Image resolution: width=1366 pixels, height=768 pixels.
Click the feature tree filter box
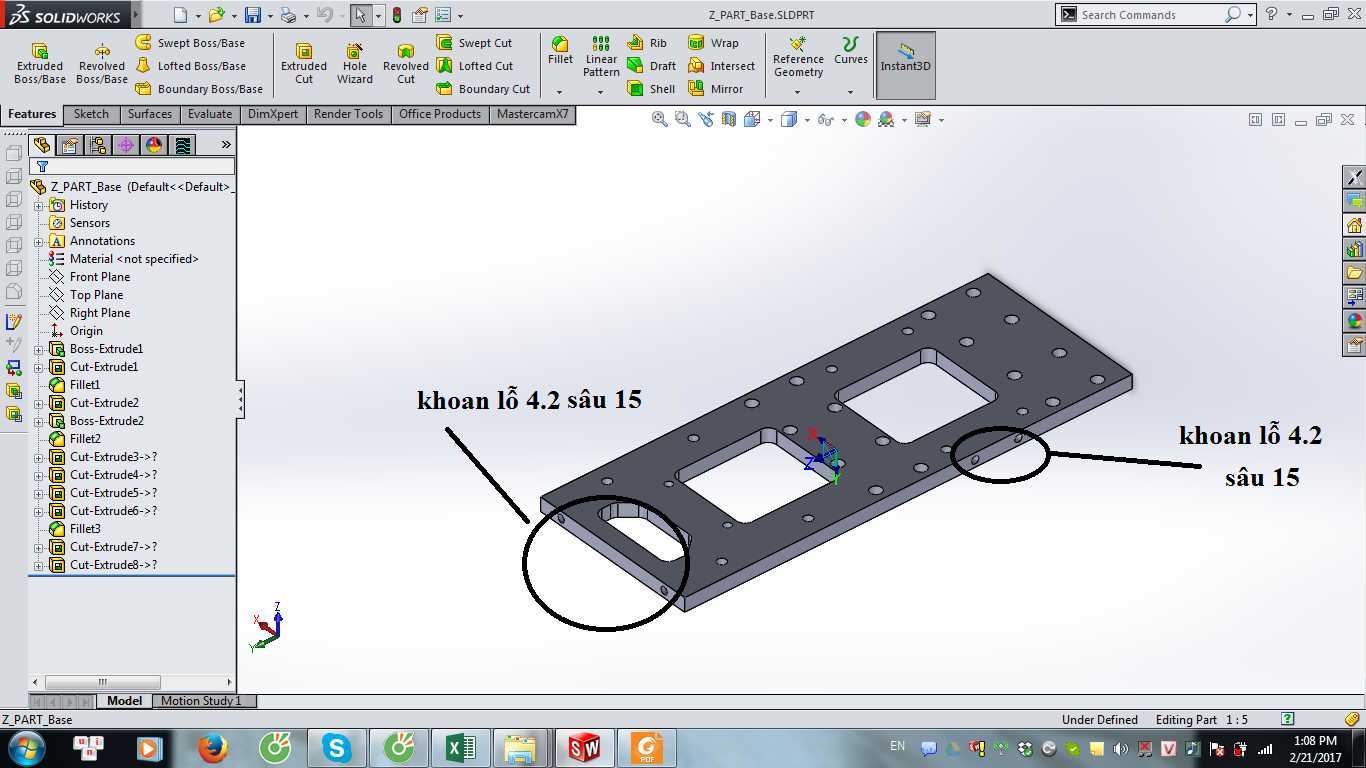133,166
